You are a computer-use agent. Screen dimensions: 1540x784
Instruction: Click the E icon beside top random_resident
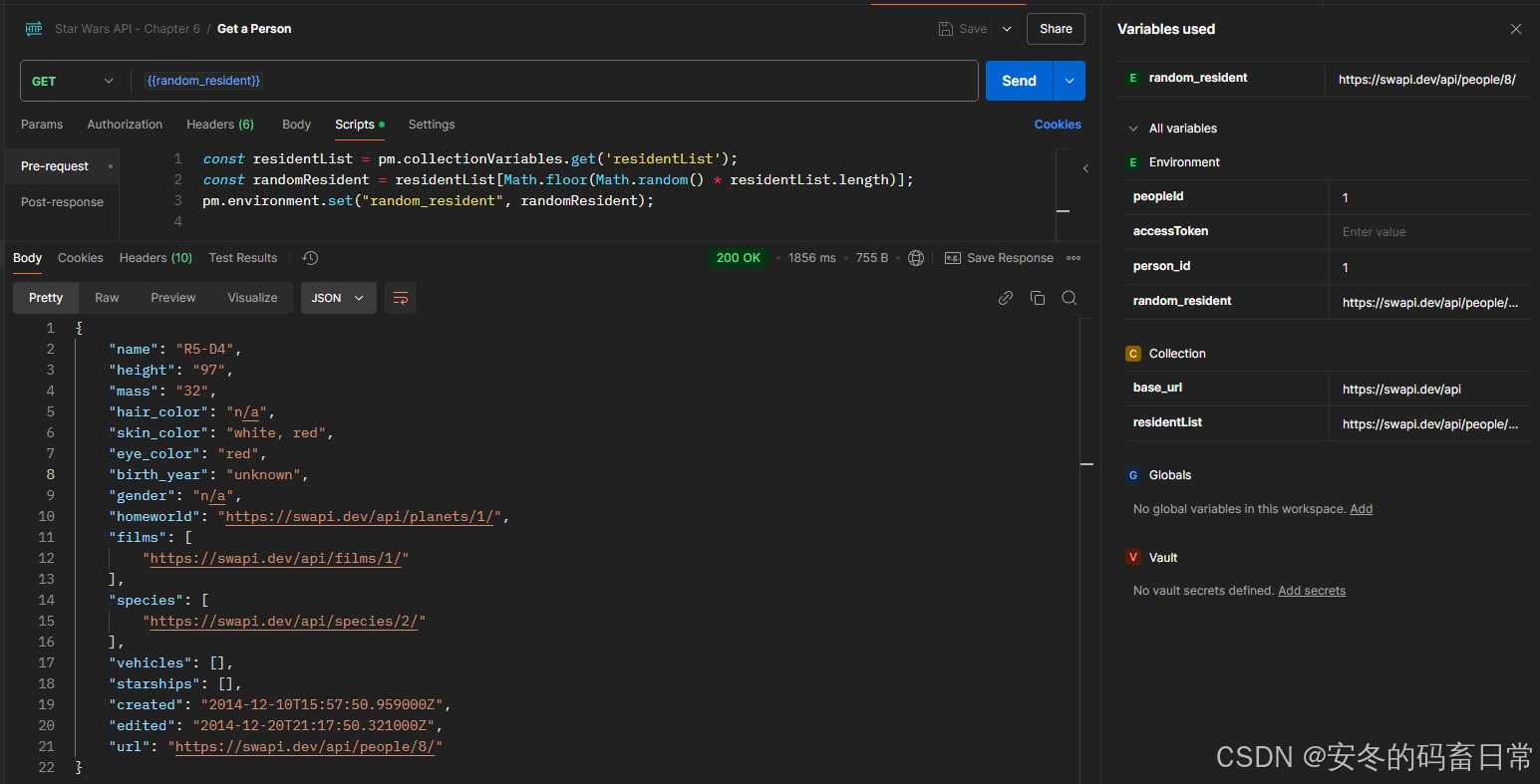coord(1133,78)
